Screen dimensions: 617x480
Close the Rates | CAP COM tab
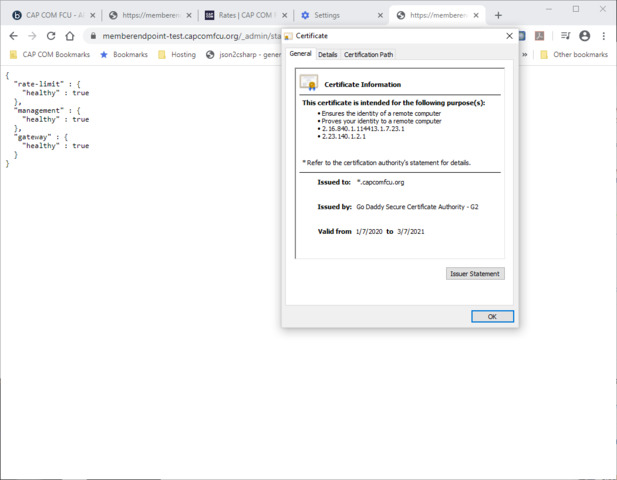tap(284, 15)
